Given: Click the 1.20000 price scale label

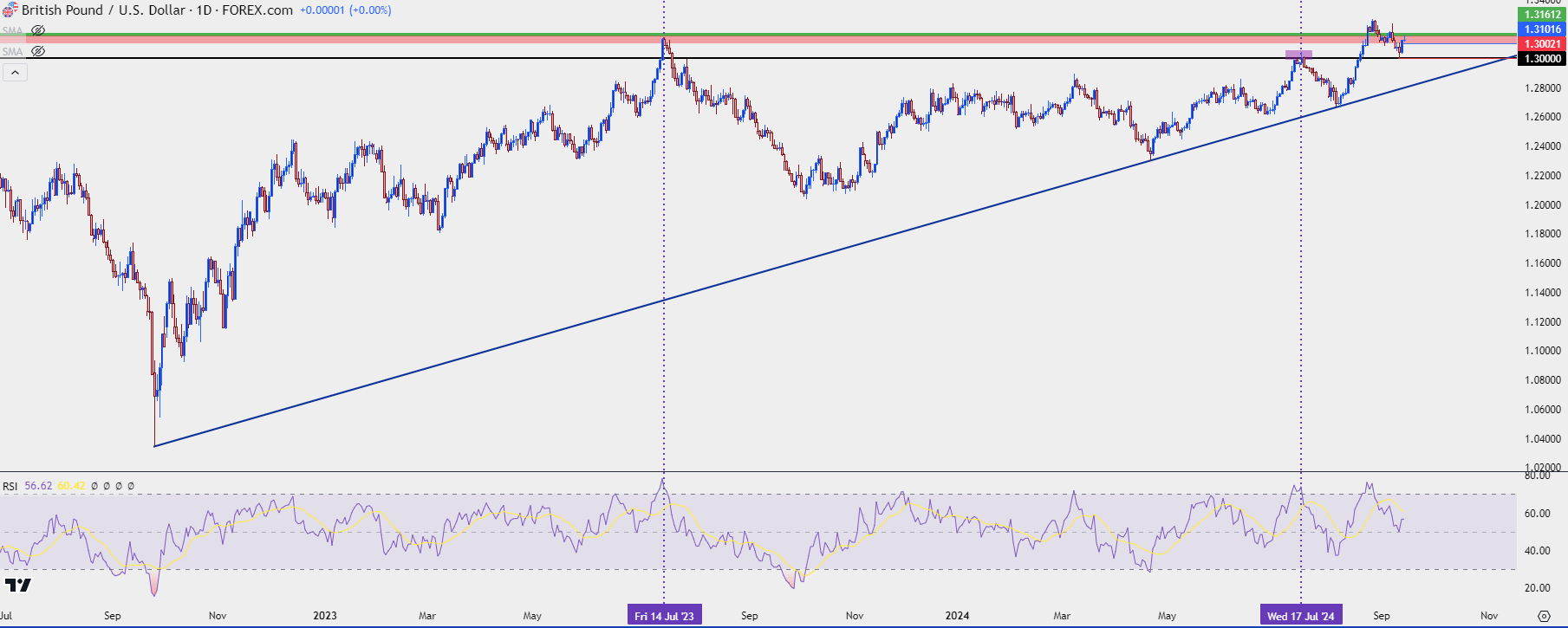Looking at the screenshot, I should tap(1543, 205).
